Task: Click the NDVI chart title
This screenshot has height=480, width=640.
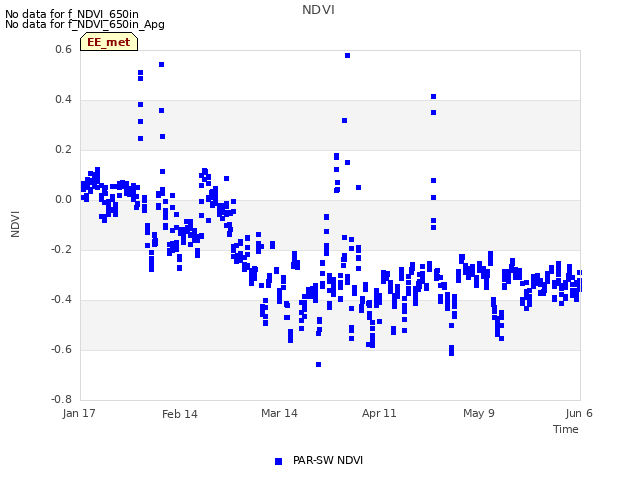Action: pos(318,9)
